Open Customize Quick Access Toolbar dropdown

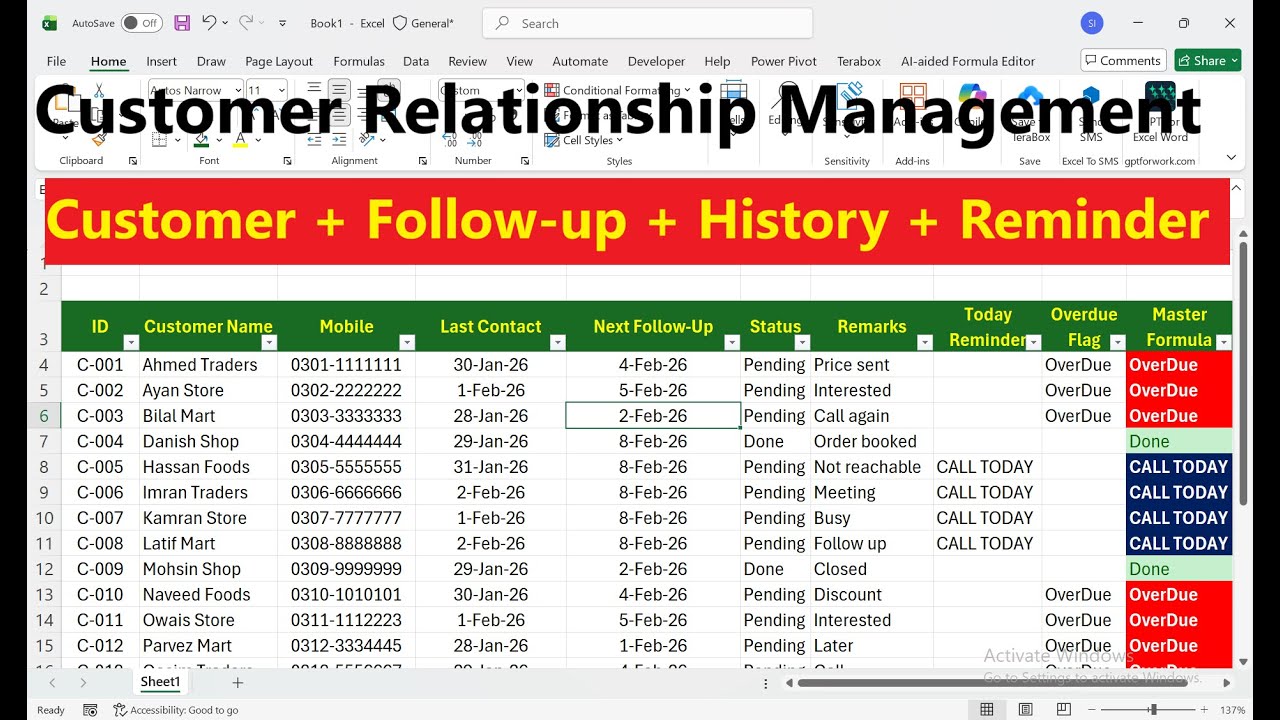283,23
